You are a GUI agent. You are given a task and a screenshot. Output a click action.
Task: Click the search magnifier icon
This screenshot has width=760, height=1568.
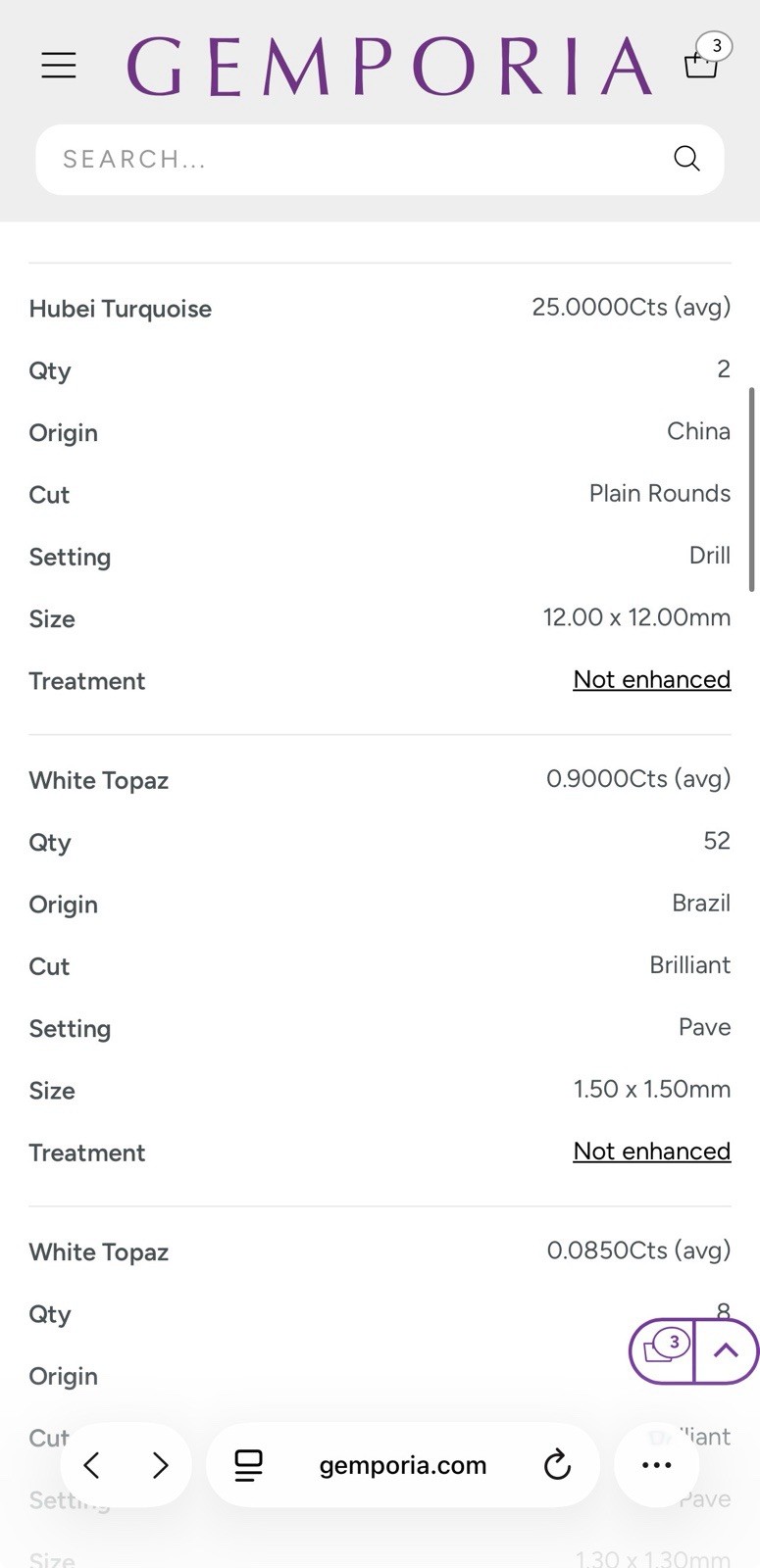(x=686, y=159)
